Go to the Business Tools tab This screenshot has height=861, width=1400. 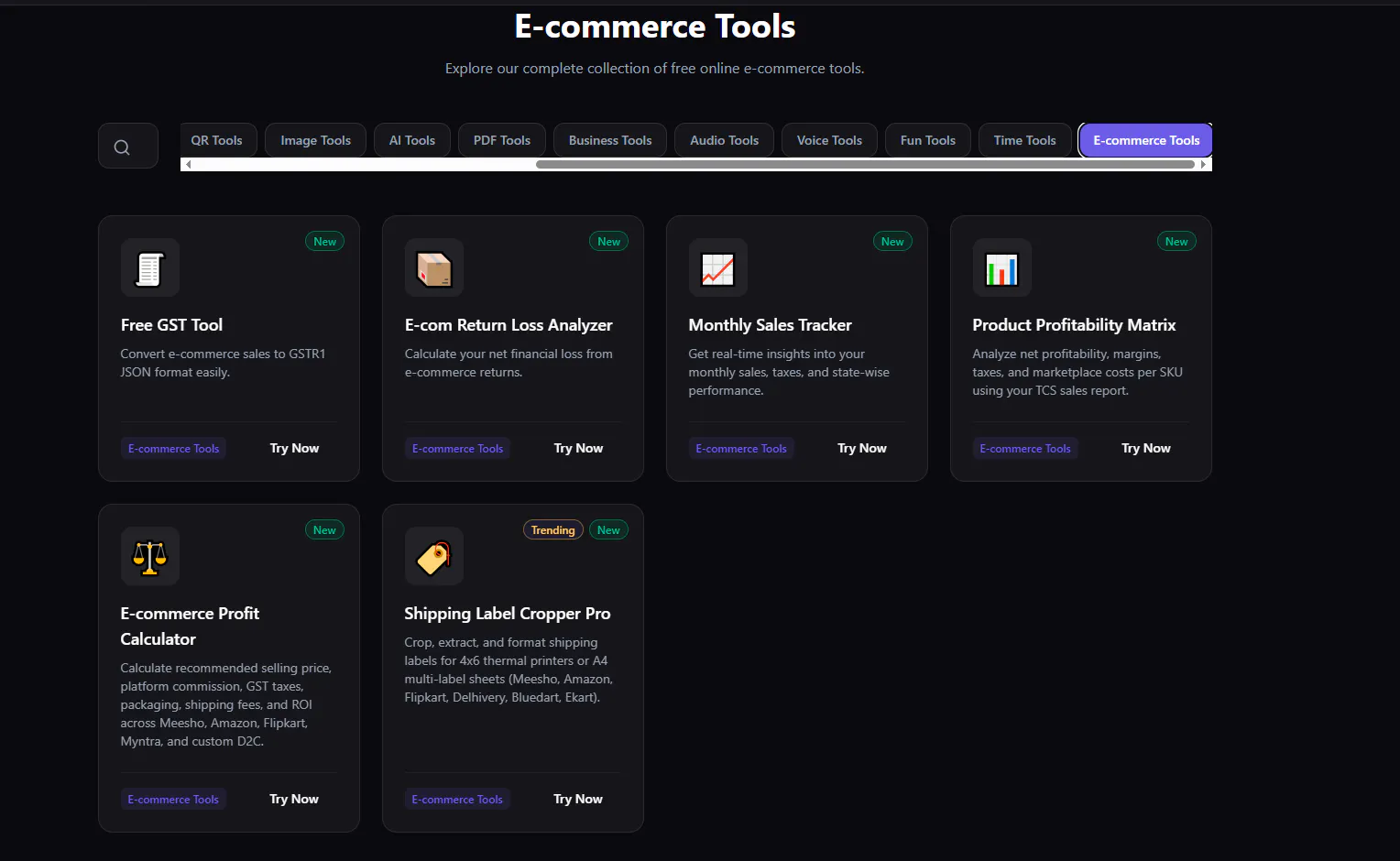click(610, 140)
